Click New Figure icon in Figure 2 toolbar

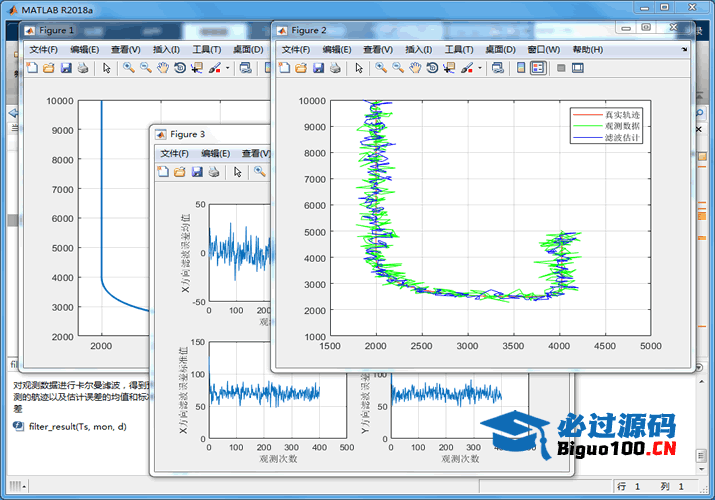click(285, 68)
